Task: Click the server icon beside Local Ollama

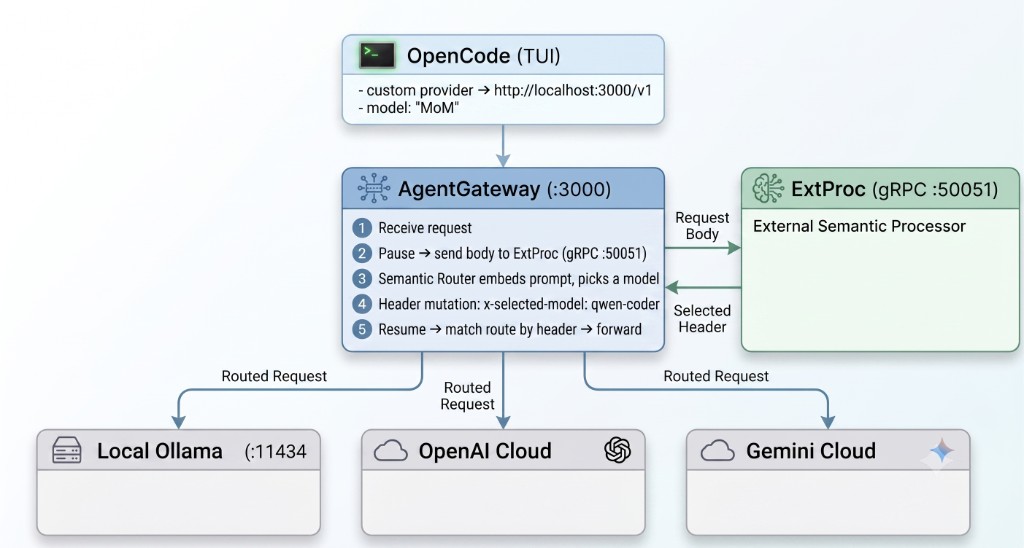Action: click(x=67, y=451)
